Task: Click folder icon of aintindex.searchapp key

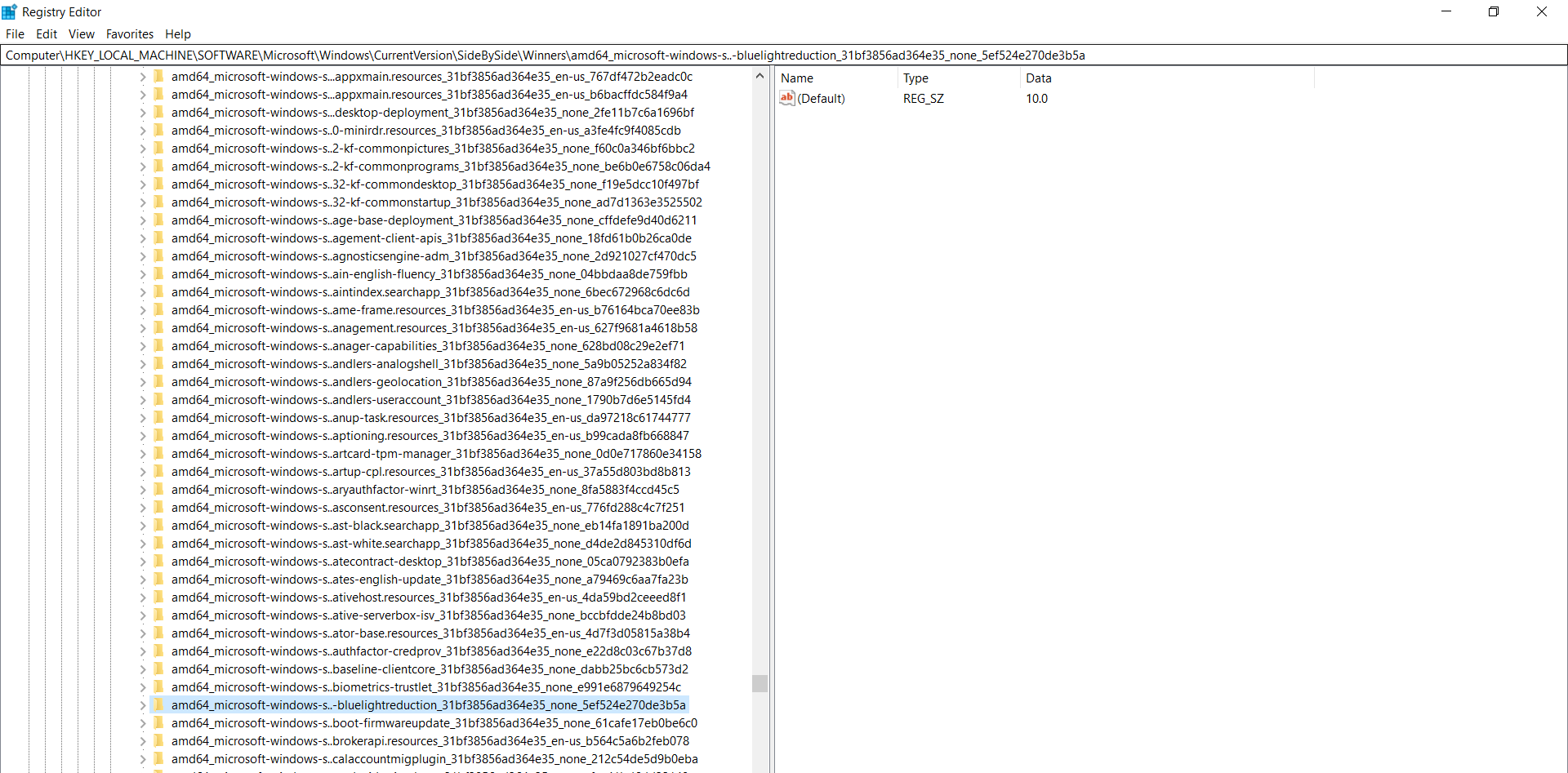Action: [158, 292]
